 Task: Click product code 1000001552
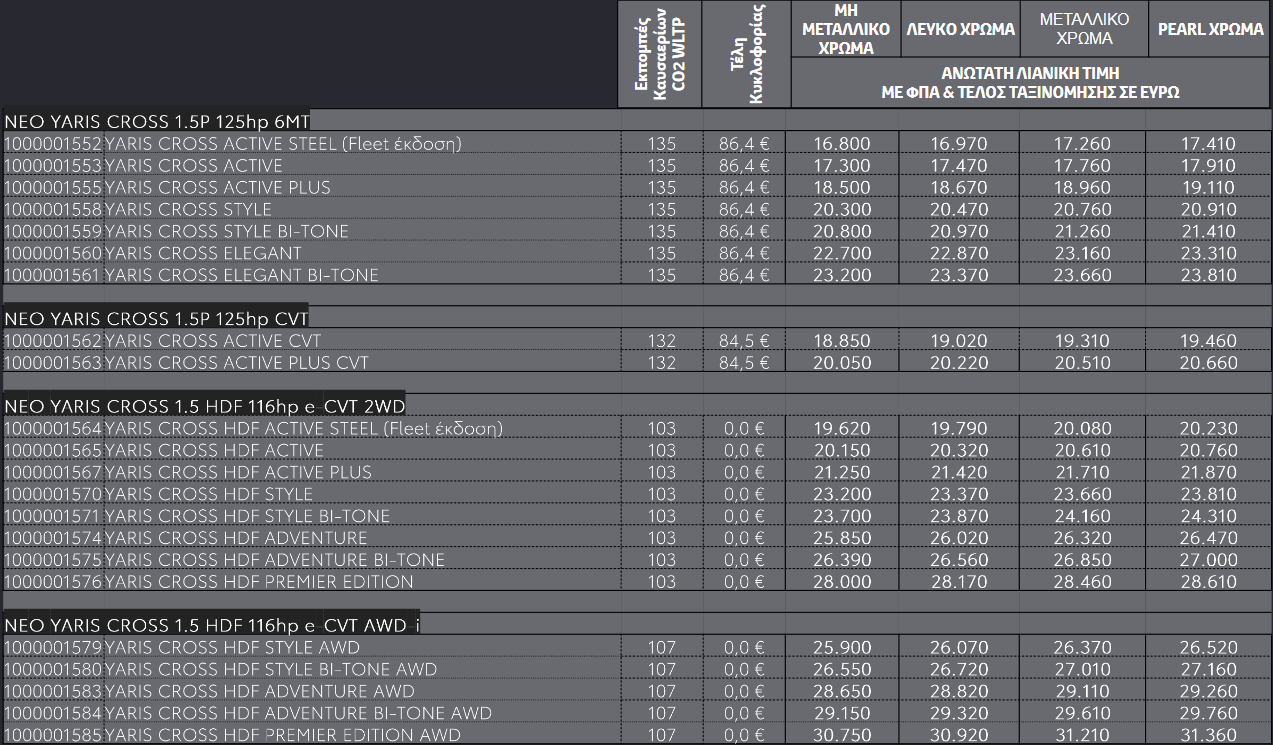point(53,144)
